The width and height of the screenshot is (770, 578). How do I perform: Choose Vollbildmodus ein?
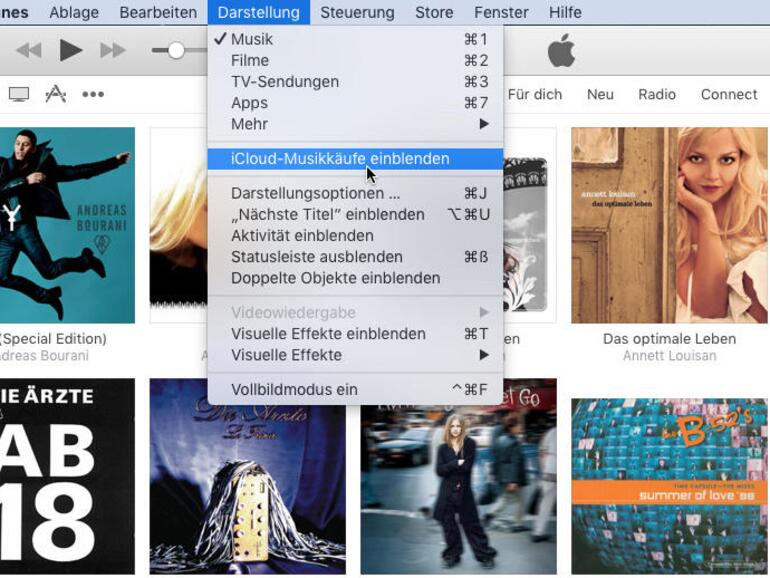pyautogui.click(x=356, y=389)
